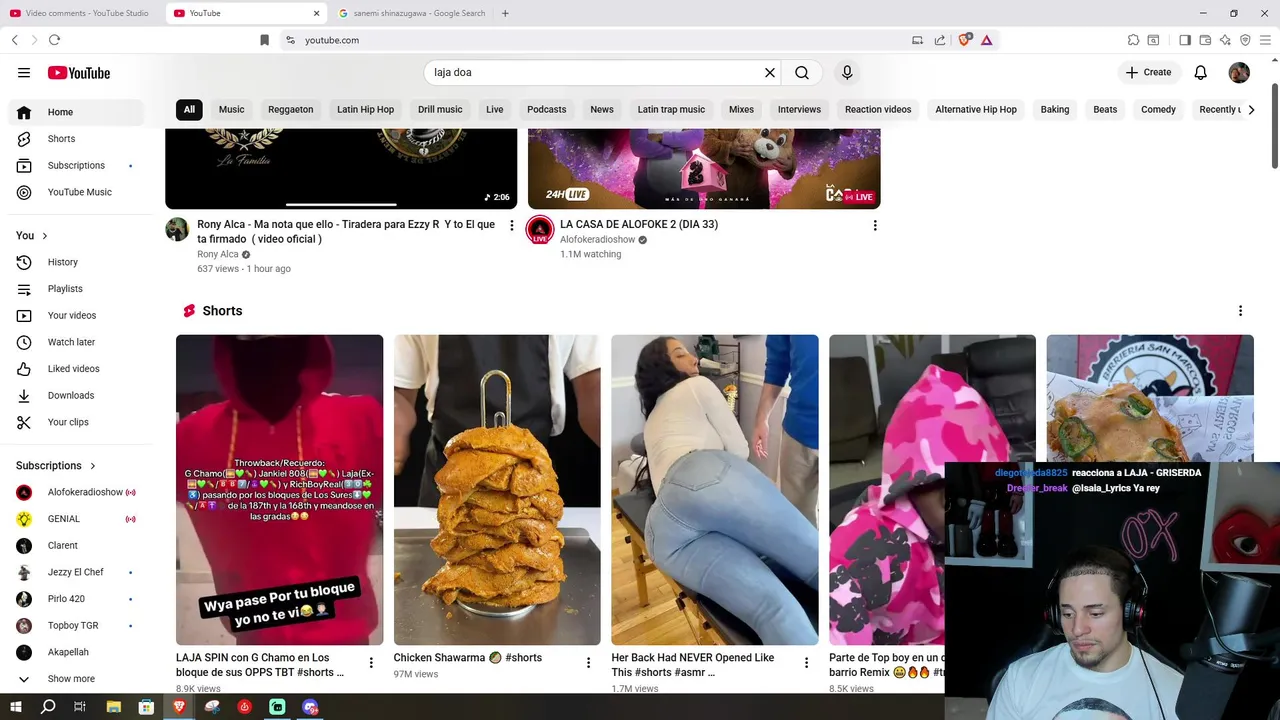Screen dimensions: 1280x720
Task: Open the browser main menu
Action: 1265,40
